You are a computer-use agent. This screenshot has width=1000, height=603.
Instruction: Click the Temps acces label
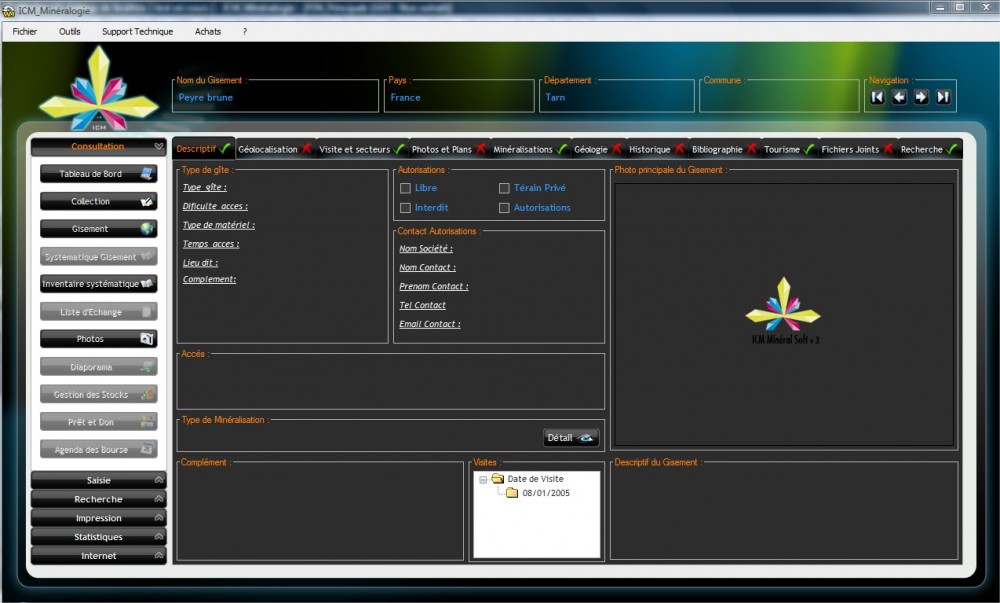(211, 244)
